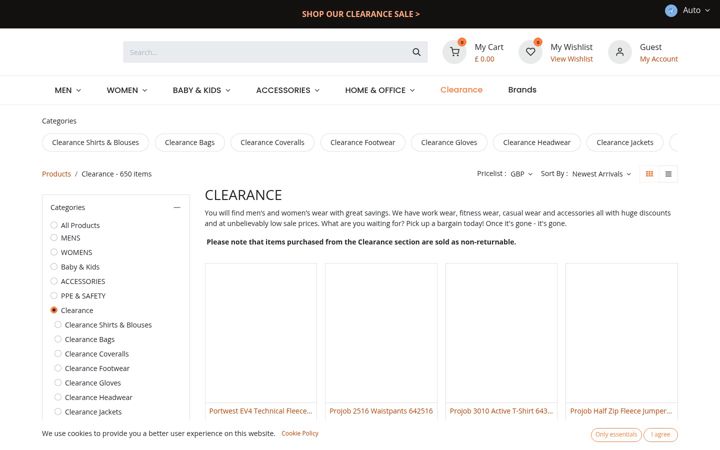Open the Cookie Policy link
This screenshot has width=720, height=450.
pyautogui.click(x=300, y=433)
